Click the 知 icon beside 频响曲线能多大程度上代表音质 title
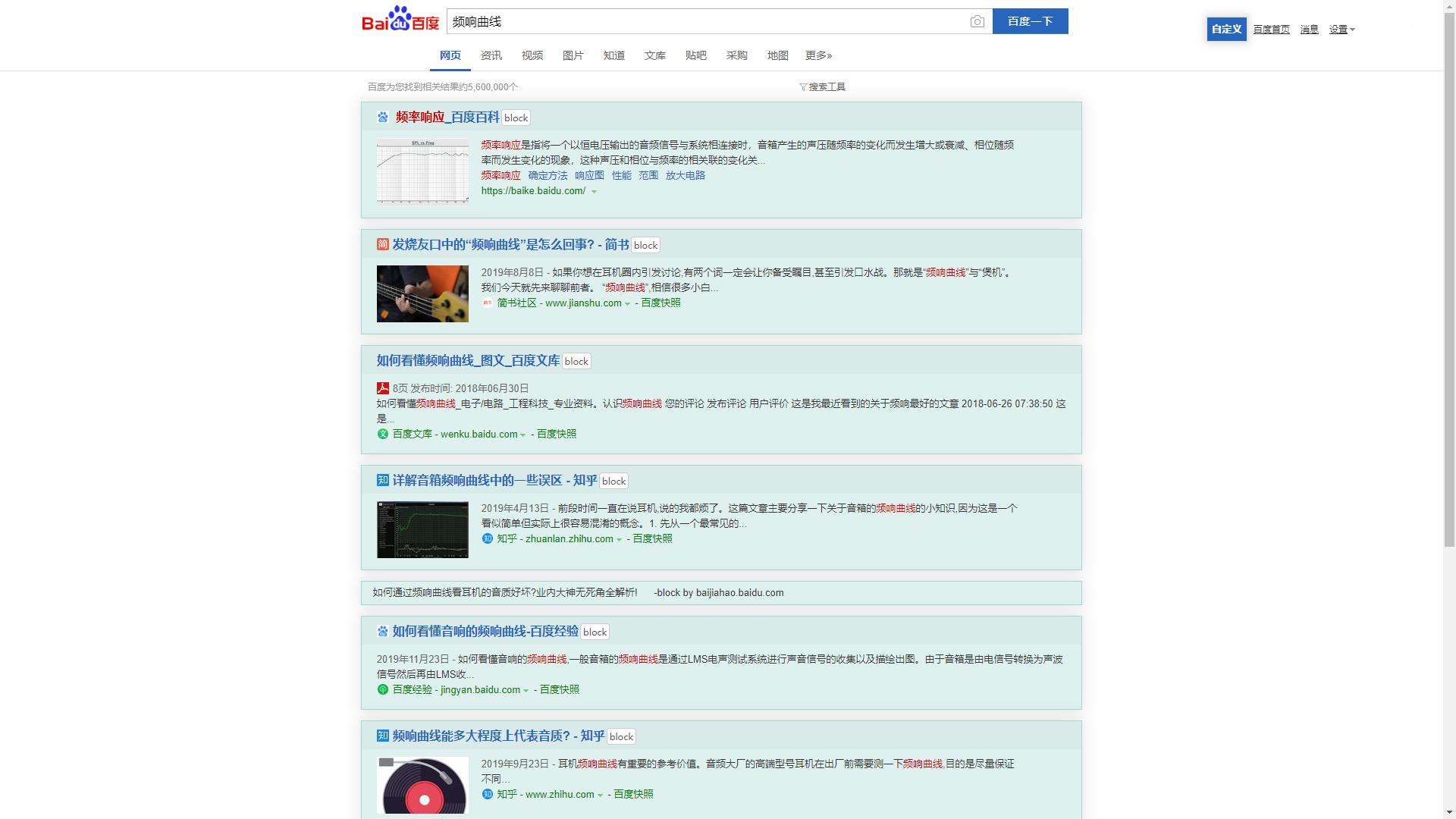The width and height of the screenshot is (1456, 819). (381, 736)
